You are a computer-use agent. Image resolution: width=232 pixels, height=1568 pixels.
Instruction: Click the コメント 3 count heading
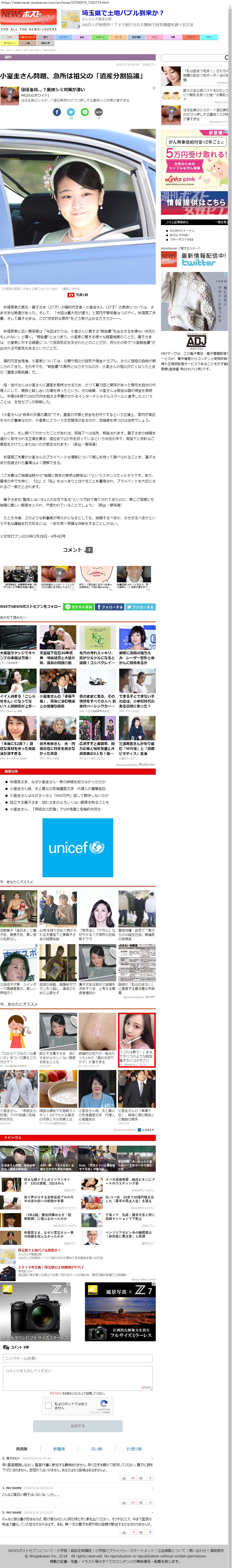(x=77, y=550)
